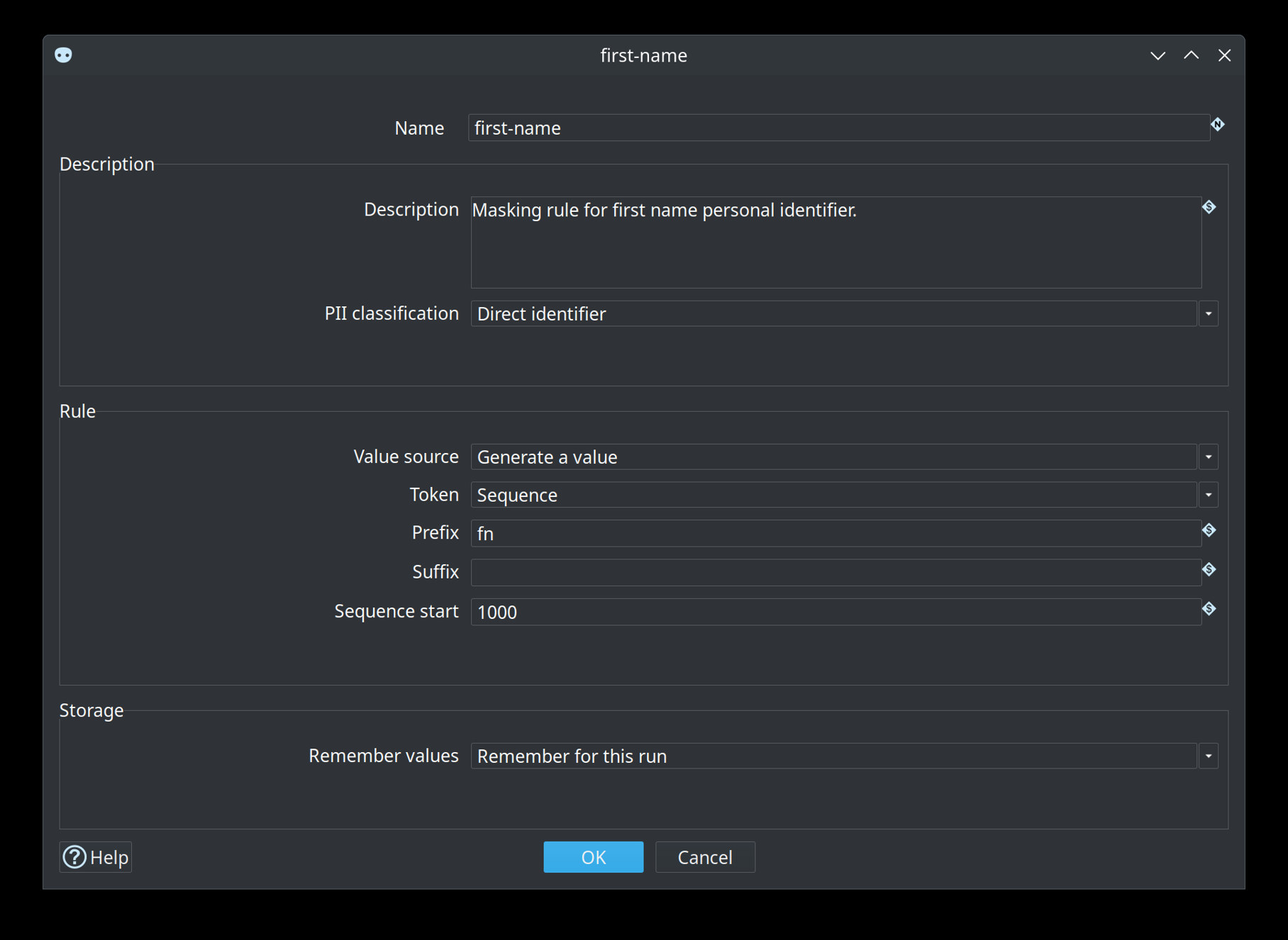1288x940 pixels.
Task: Click the variable icon beside Suffix field
Action: [x=1209, y=569]
